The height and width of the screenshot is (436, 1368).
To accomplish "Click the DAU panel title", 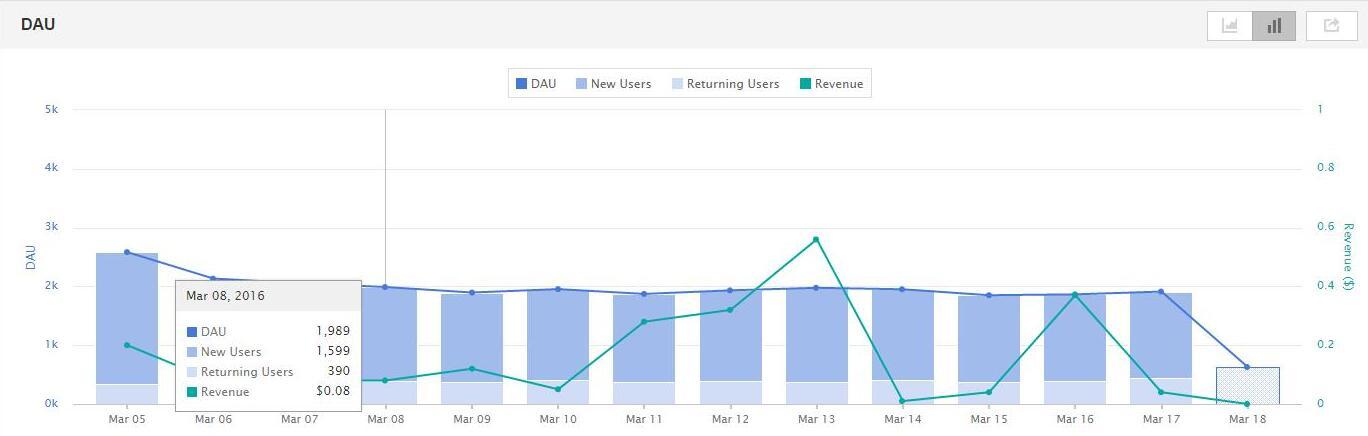I will [37, 24].
